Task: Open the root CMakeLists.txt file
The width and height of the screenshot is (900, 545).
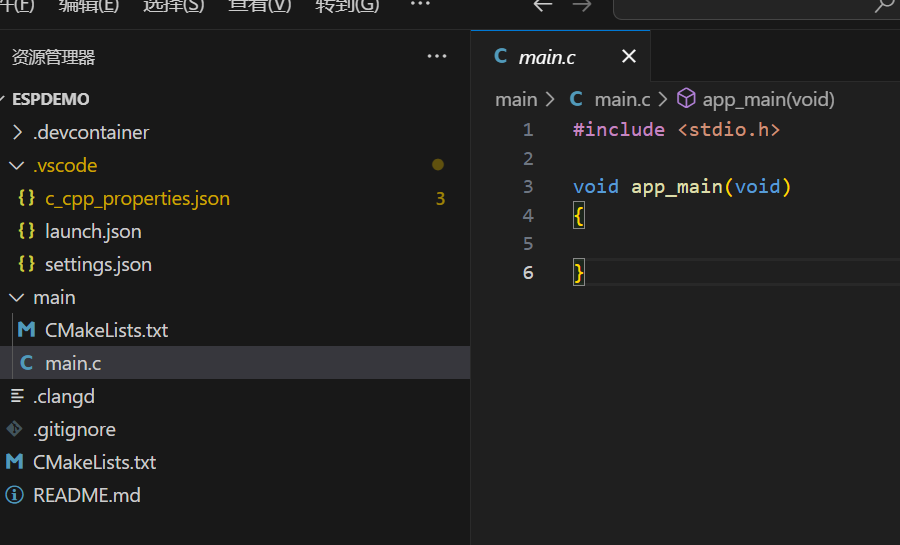Action: point(95,462)
